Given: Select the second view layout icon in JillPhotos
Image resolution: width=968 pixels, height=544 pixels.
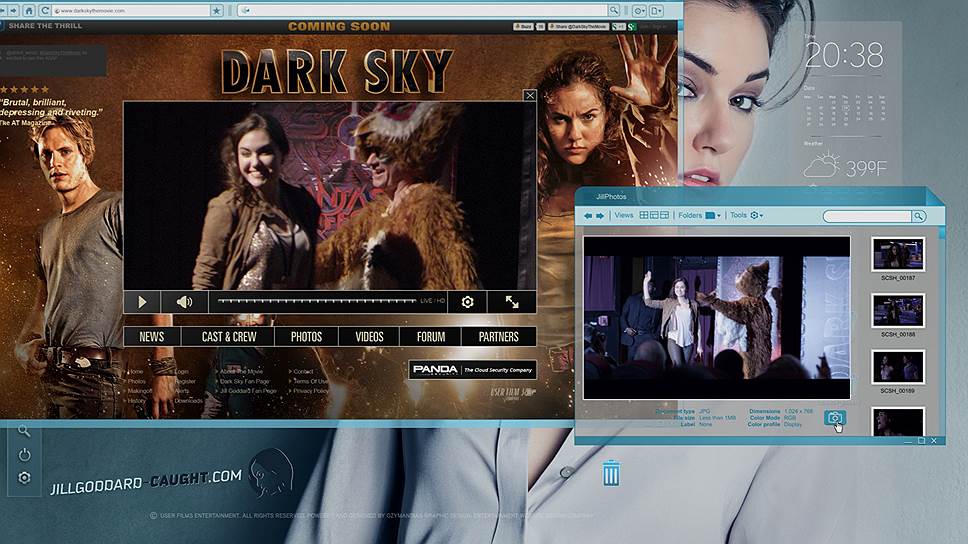Looking at the screenshot, I should (x=654, y=215).
